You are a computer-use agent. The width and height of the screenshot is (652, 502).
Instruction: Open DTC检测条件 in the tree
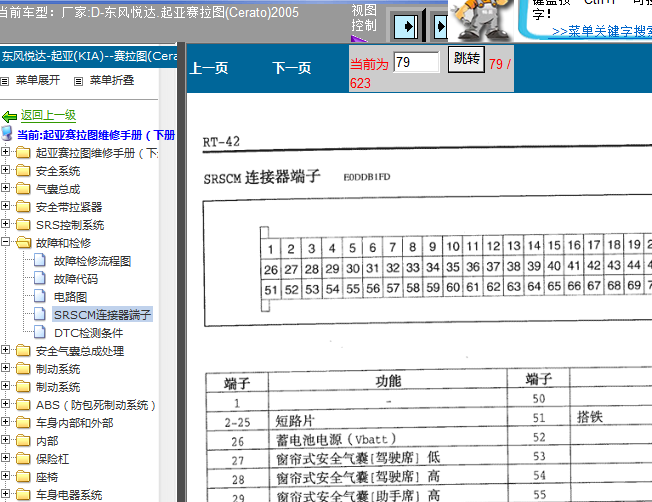click(x=89, y=333)
